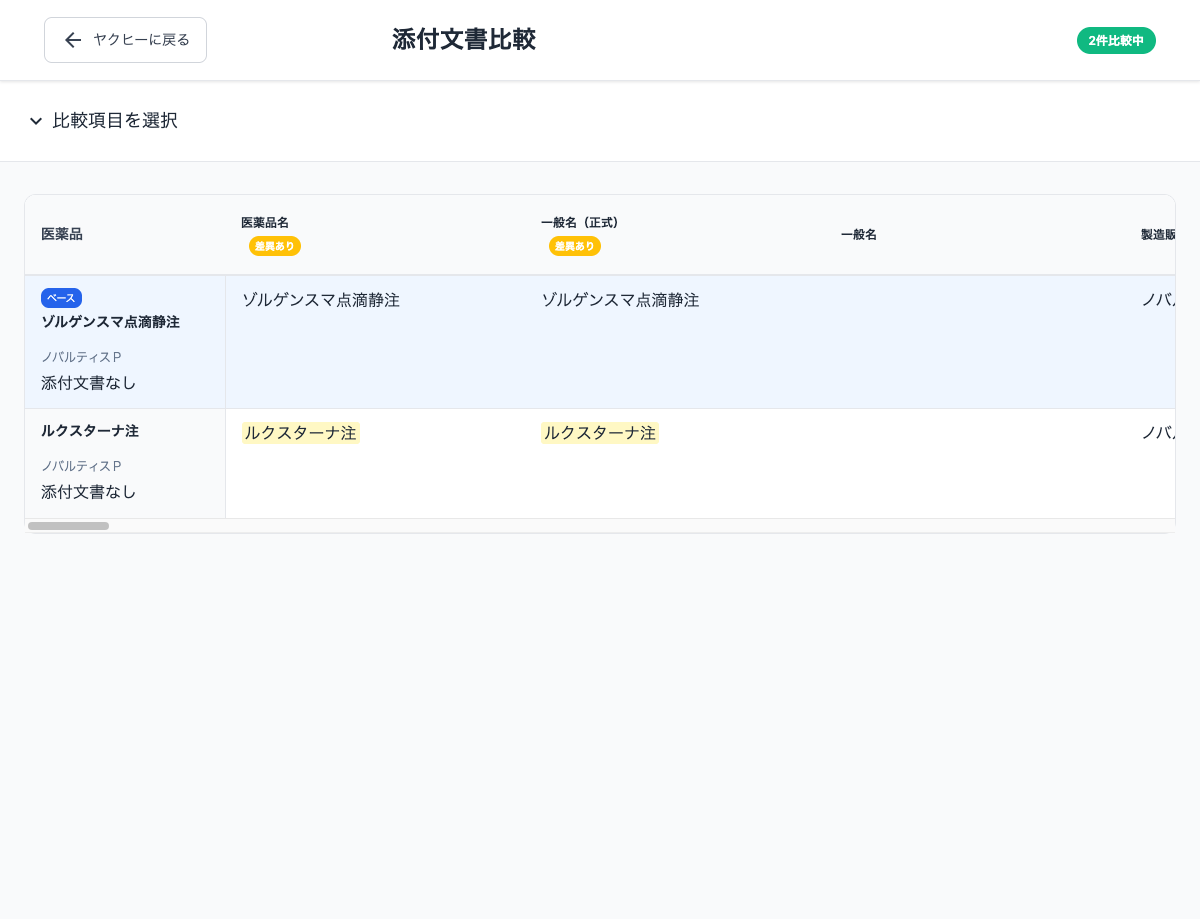Click the chevron next to 比較項目を選択
The image size is (1200, 919).
pos(36,121)
